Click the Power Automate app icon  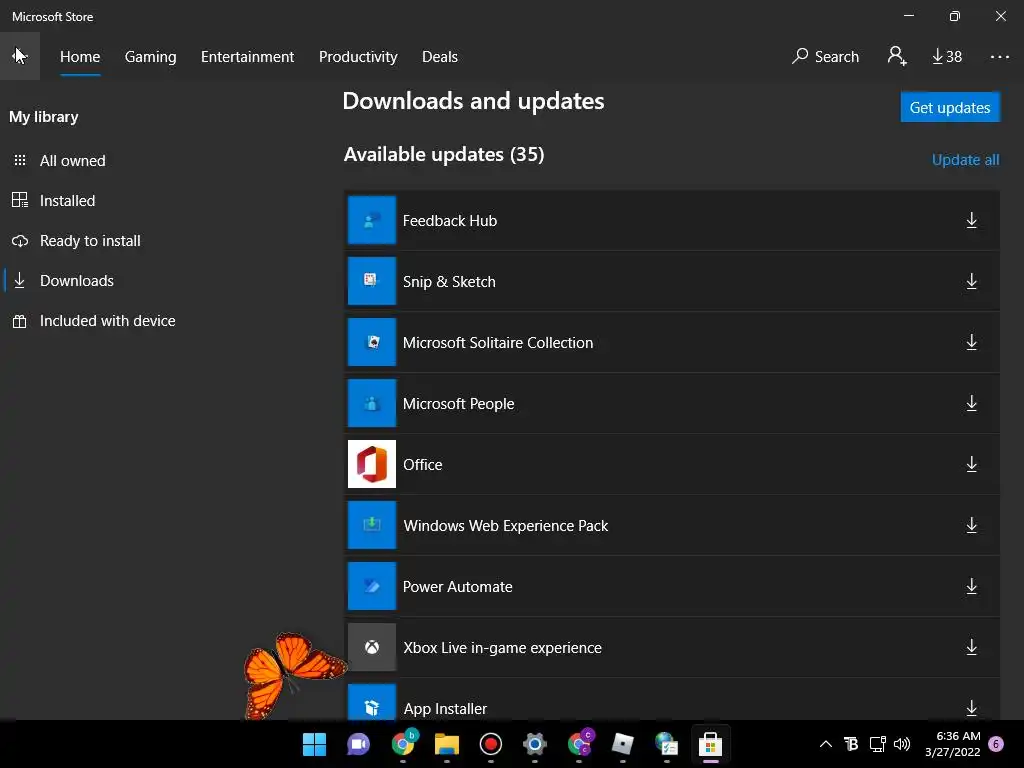372,586
